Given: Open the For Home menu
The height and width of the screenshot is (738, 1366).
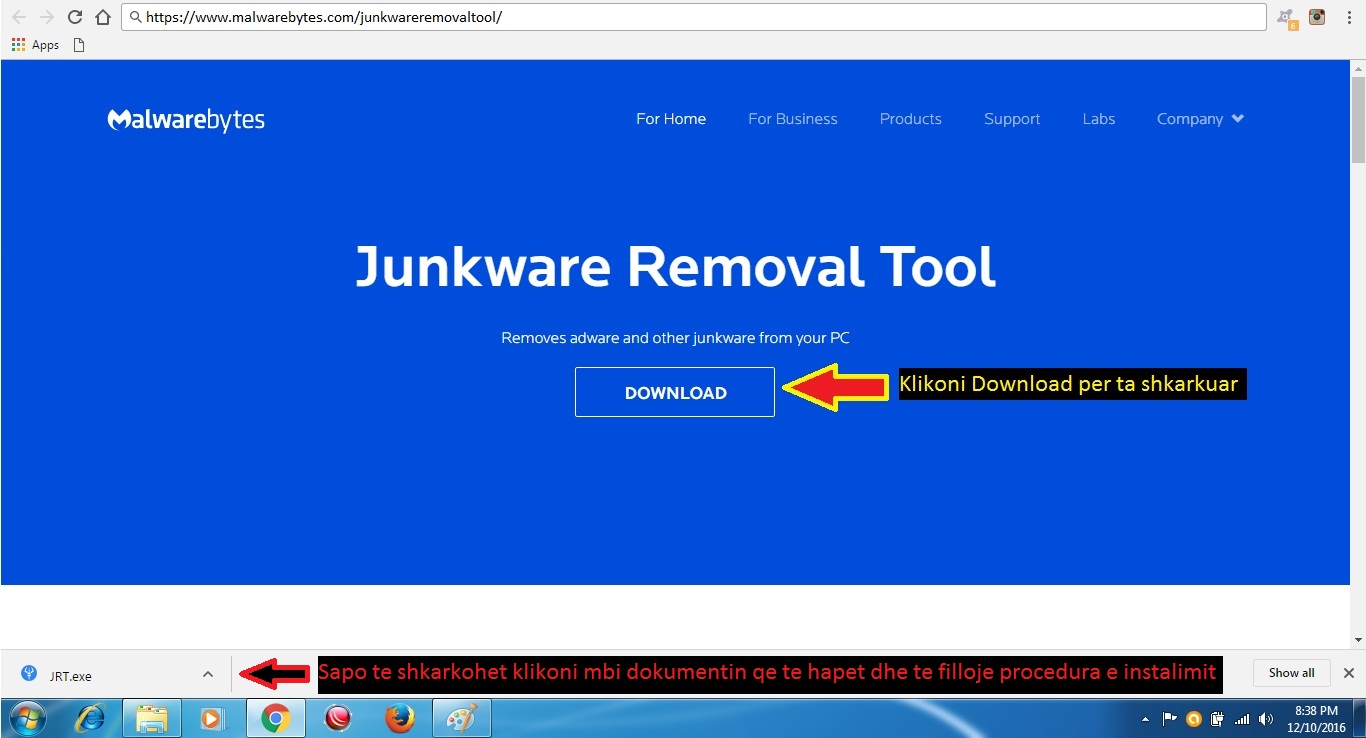Looking at the screenshot, I should coord(671,119).
